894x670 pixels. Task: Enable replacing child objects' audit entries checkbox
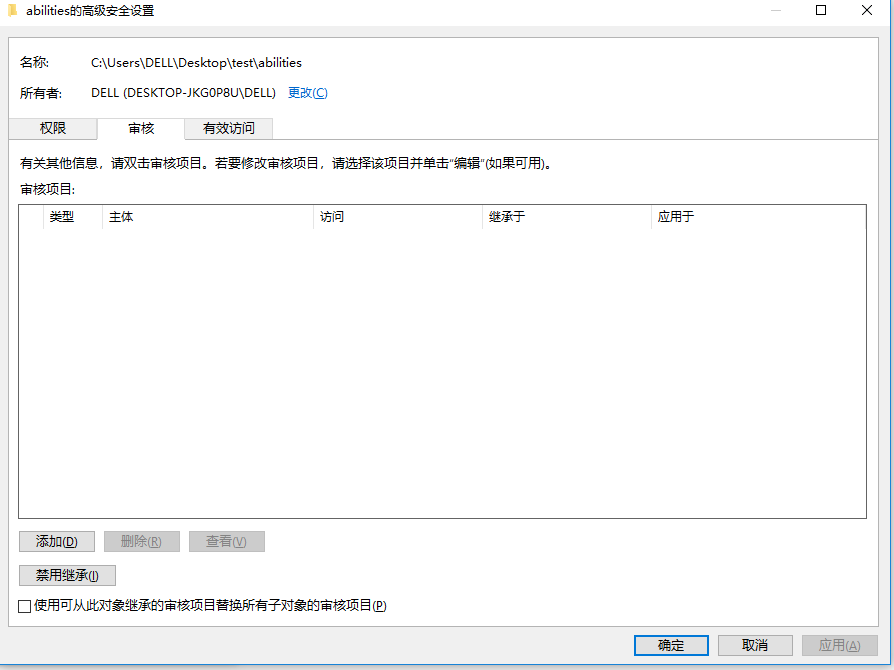tap(25, 606)
